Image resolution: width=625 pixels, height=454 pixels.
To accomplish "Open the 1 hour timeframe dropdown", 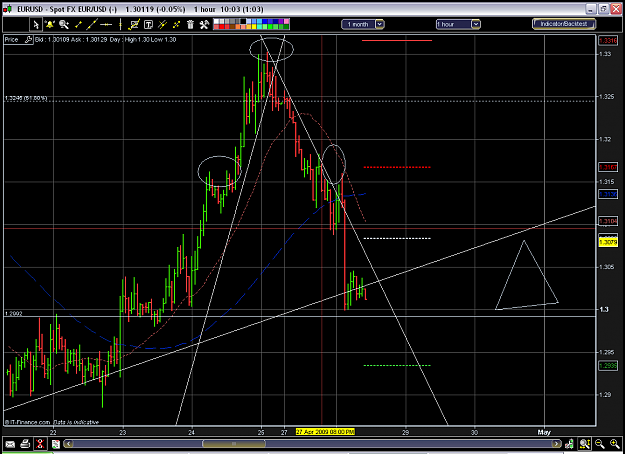I will (x=458, y=24).
